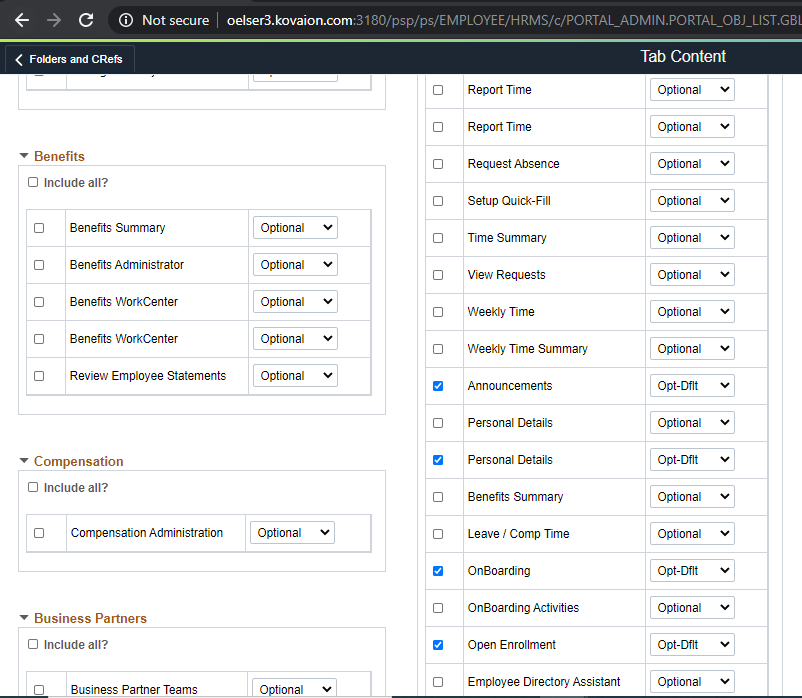Screen dimensions: 802x698
Task: Click the Weekly Time Summary label
Action: [527, 349]
